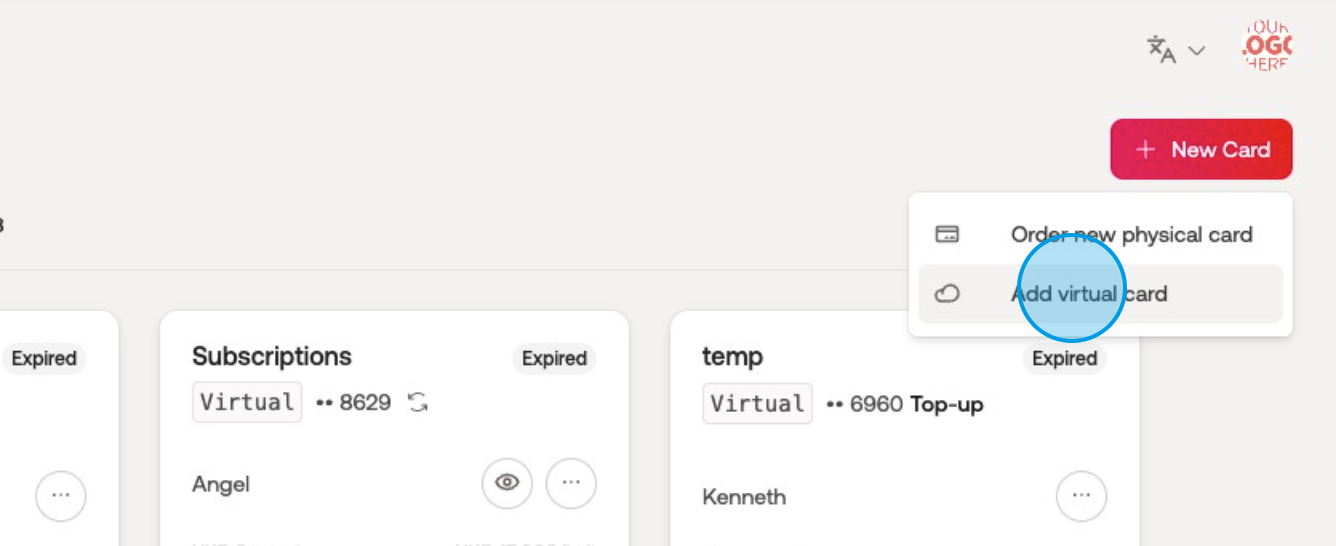Image resolution: width=1336 pixels, height=546 pixels.
Task: Open the company logo profile avatar
Action: click(x=1267, y=46)
